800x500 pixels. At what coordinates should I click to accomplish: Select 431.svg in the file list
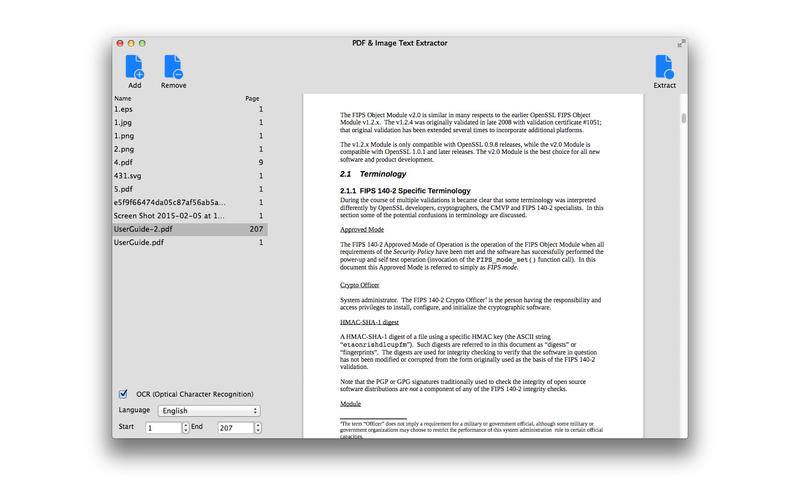click(x=189, y=176)
